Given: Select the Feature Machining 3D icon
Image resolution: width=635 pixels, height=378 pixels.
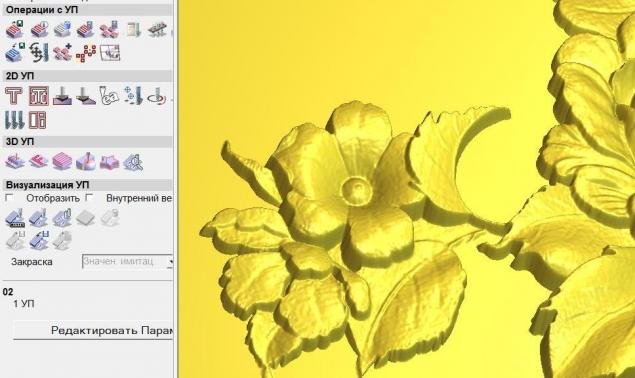Looking at the screenshot, I should click(38, 162).
